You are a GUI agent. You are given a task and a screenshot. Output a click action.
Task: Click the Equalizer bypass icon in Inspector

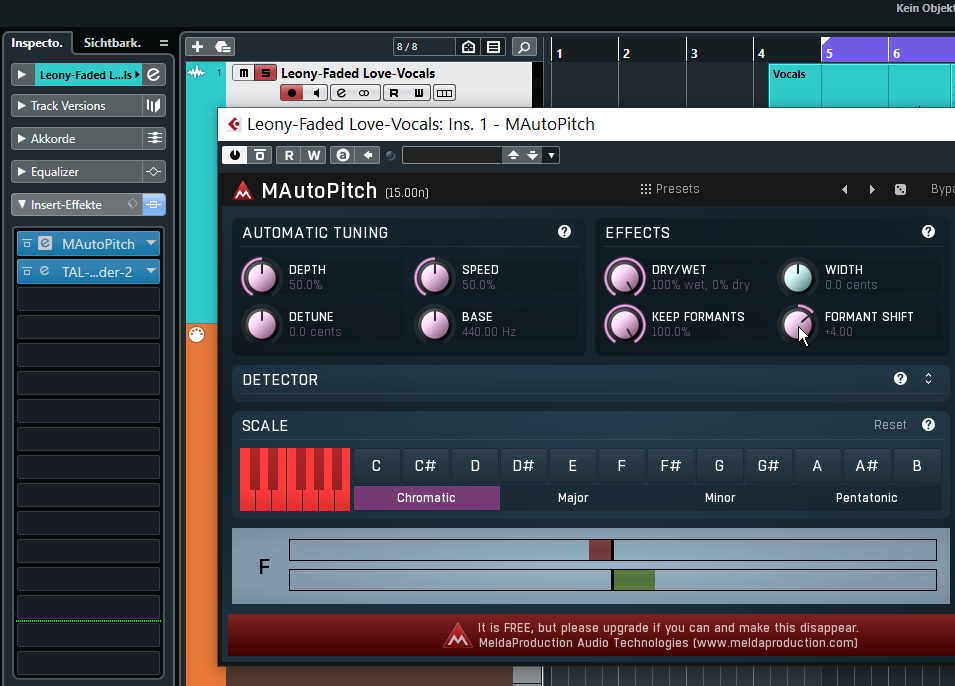154,172
